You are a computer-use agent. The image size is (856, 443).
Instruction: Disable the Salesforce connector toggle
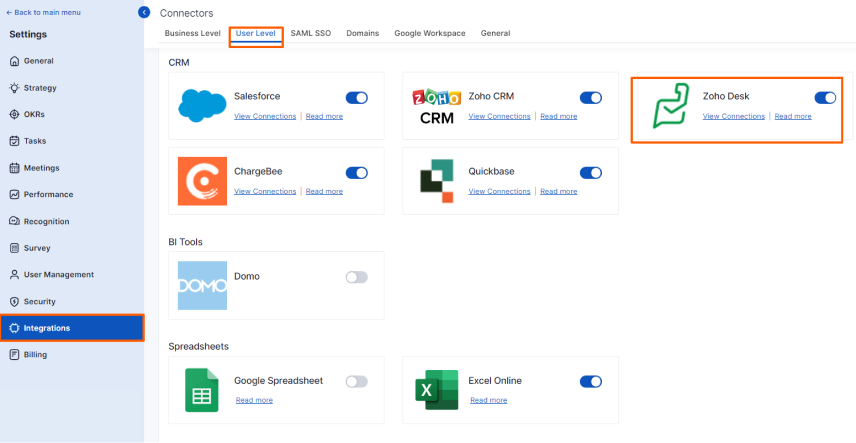(357, 98)
